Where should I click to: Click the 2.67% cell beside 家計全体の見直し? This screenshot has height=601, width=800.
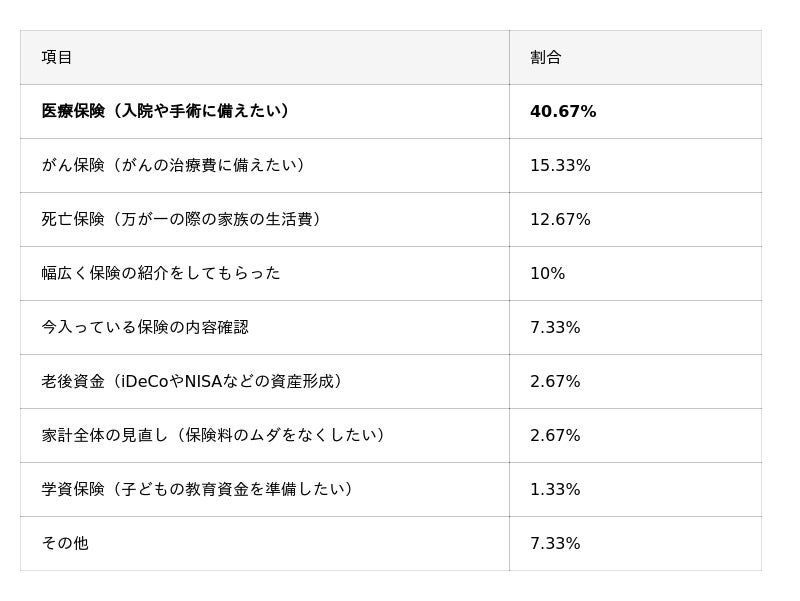tap(555, 435)
